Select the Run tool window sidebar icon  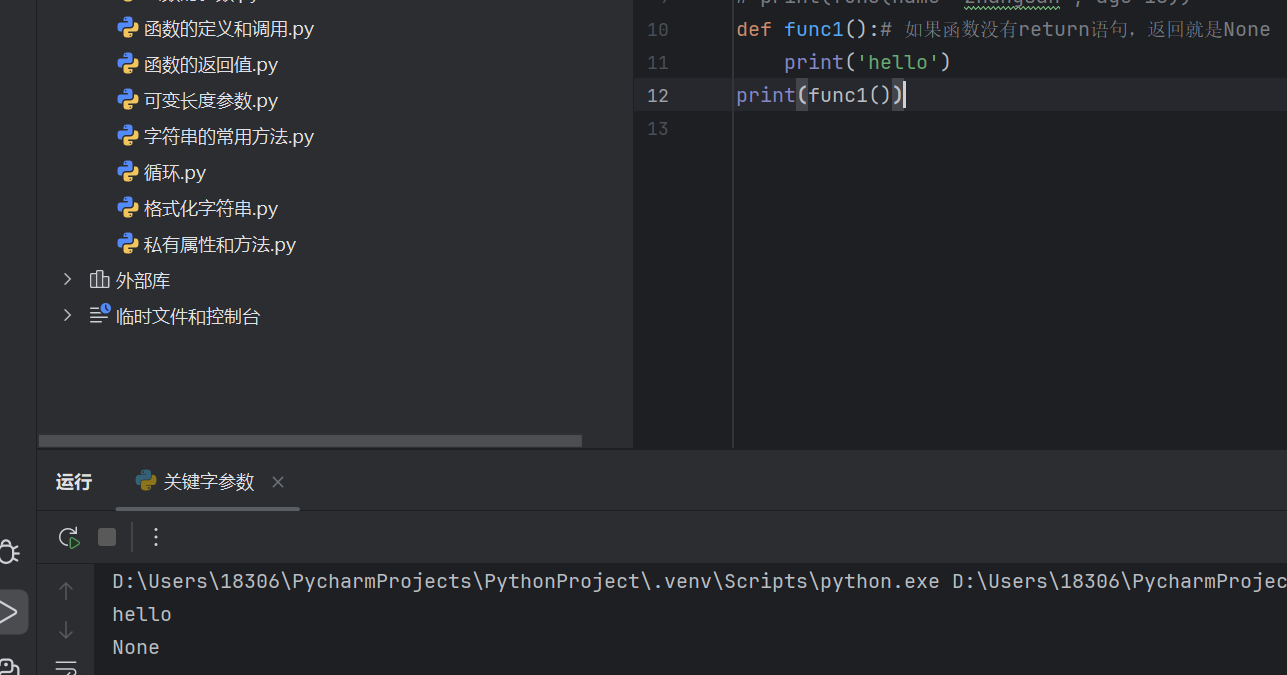[13, 612]
